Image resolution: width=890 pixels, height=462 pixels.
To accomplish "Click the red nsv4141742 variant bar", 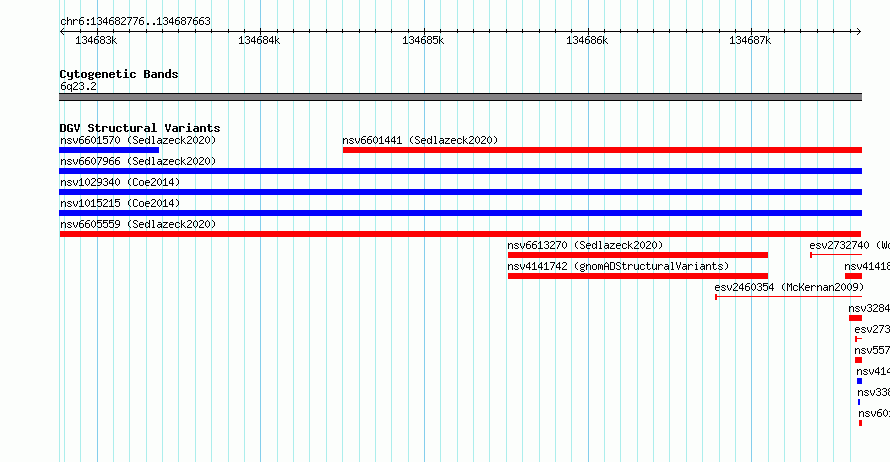I will [638, 276].
